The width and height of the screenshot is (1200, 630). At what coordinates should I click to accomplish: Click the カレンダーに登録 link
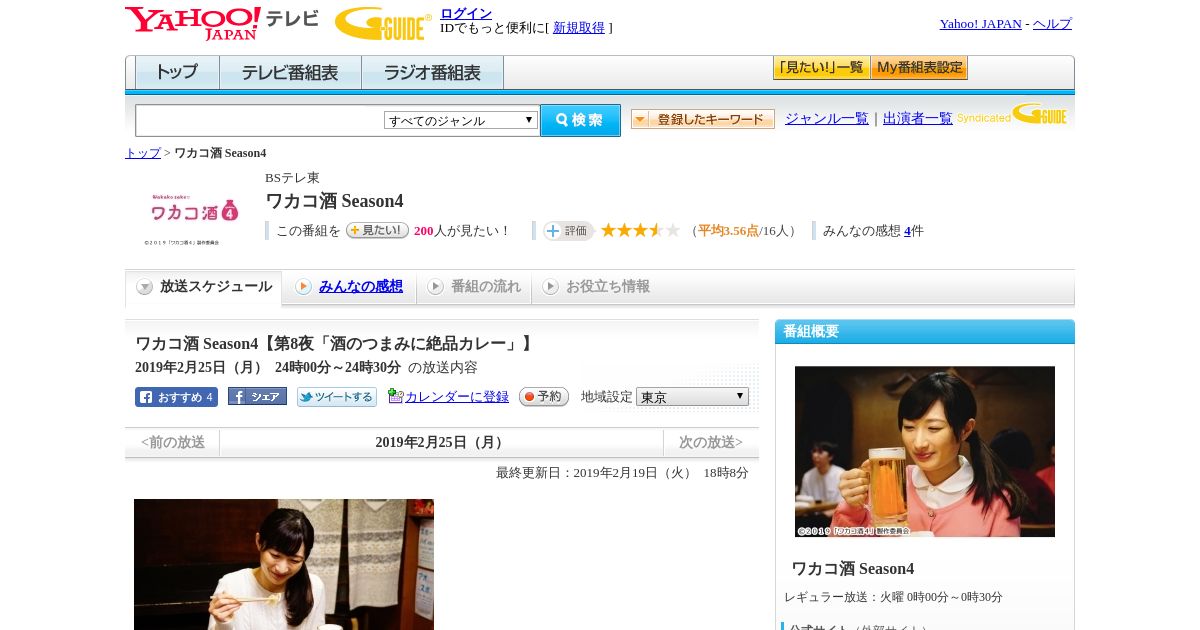[456, 397]
